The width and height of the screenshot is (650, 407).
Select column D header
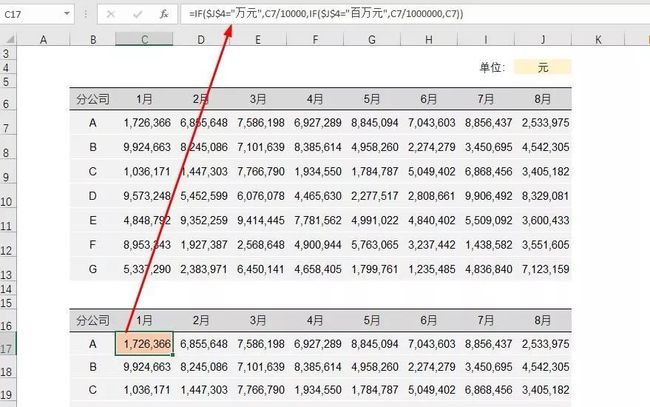(201, 39)
